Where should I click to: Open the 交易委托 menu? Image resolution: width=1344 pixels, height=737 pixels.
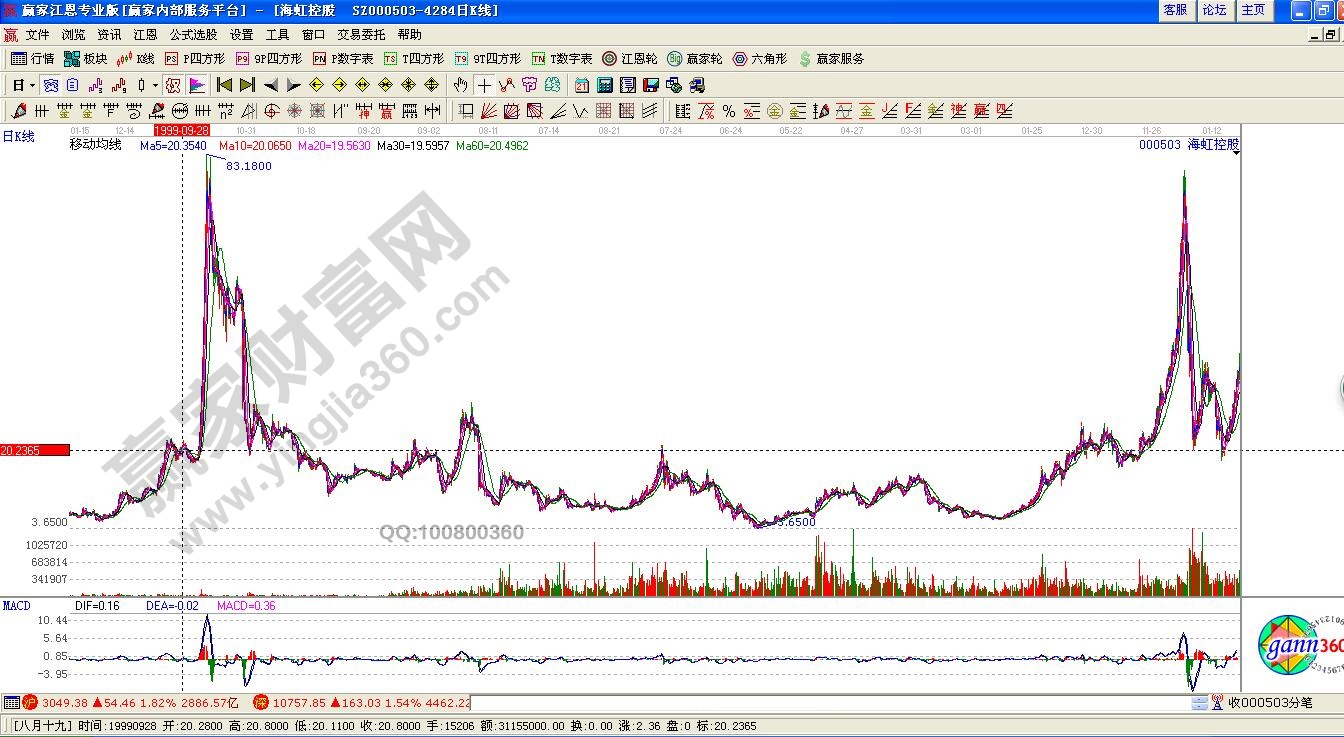pos(361,34)
